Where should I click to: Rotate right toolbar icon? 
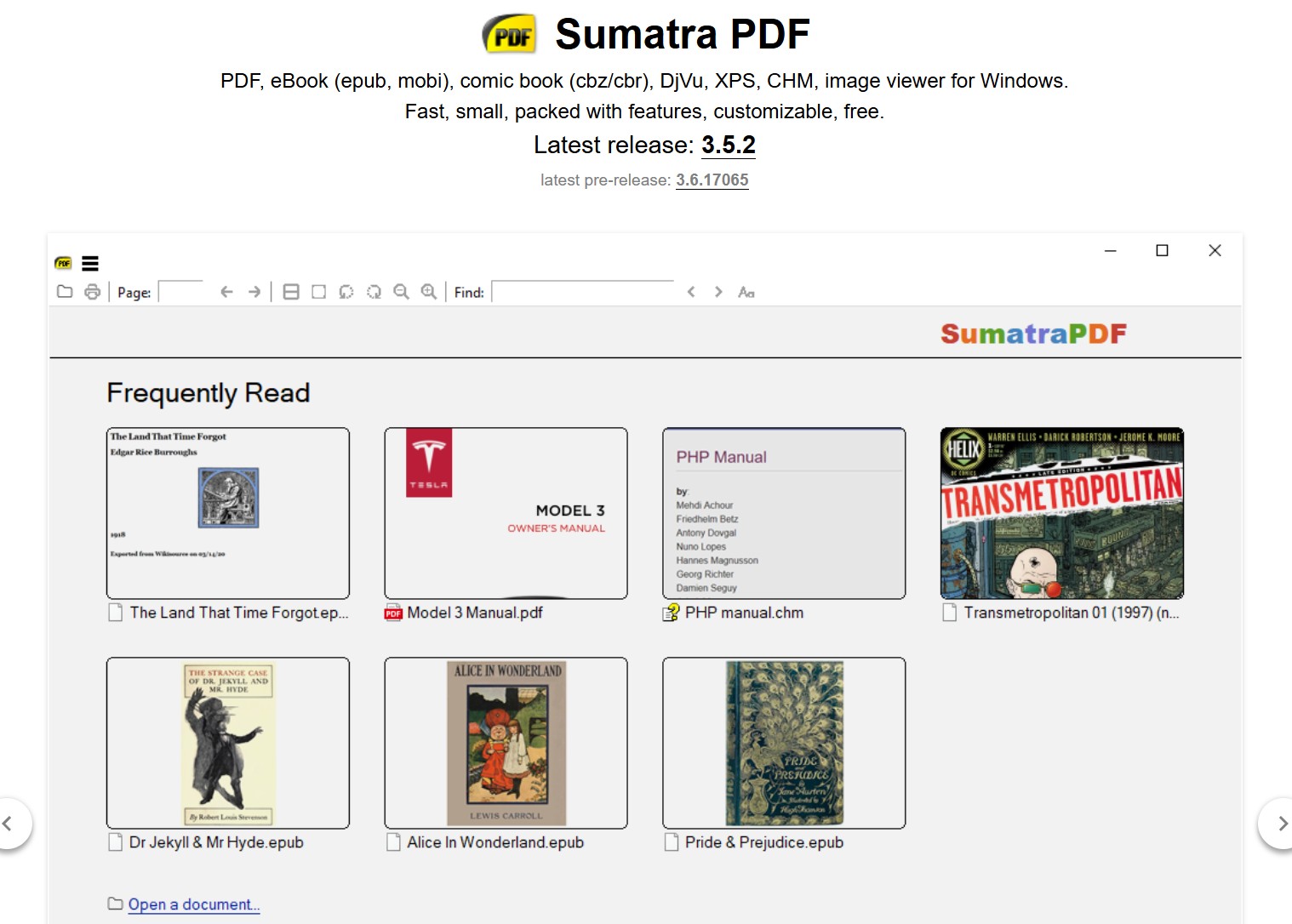point(374,292)
